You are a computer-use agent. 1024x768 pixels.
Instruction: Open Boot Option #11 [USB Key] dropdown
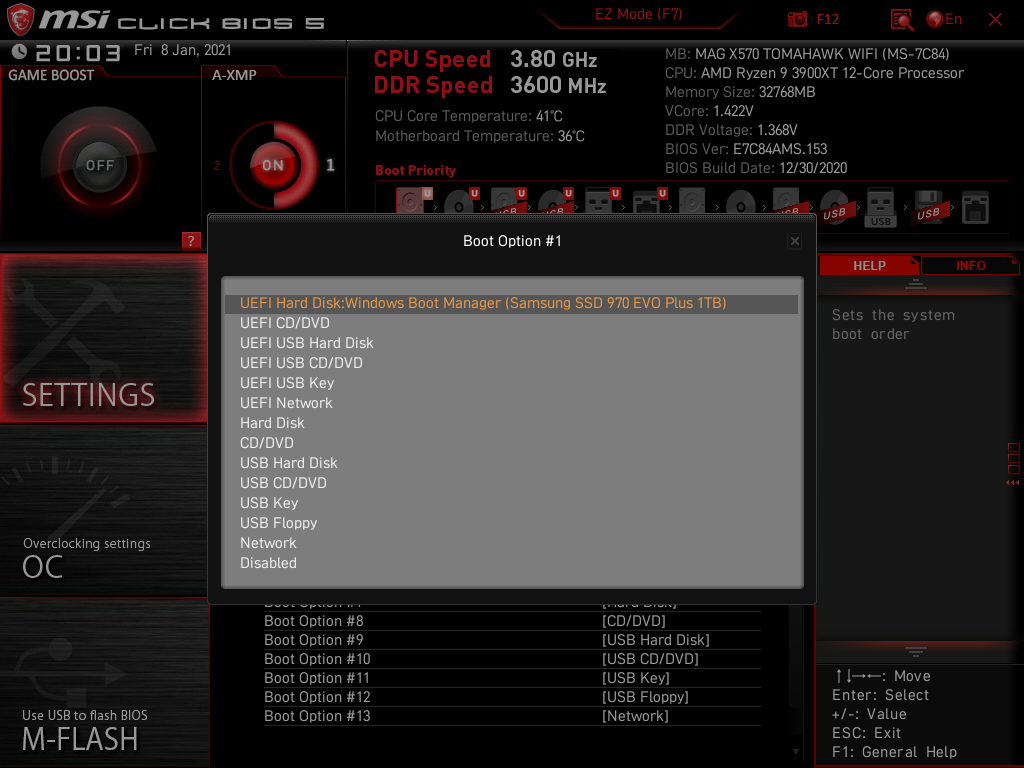click(x=512, y=678)
